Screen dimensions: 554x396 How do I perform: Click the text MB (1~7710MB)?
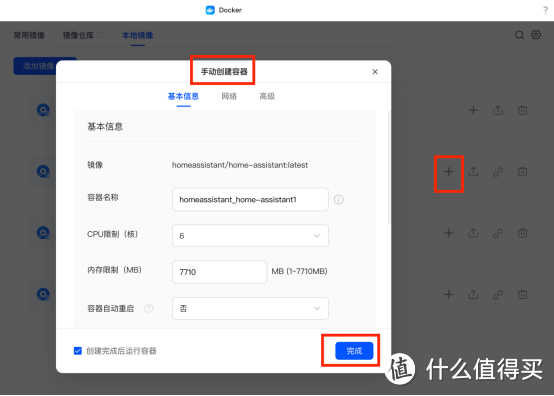coord(299,271)
